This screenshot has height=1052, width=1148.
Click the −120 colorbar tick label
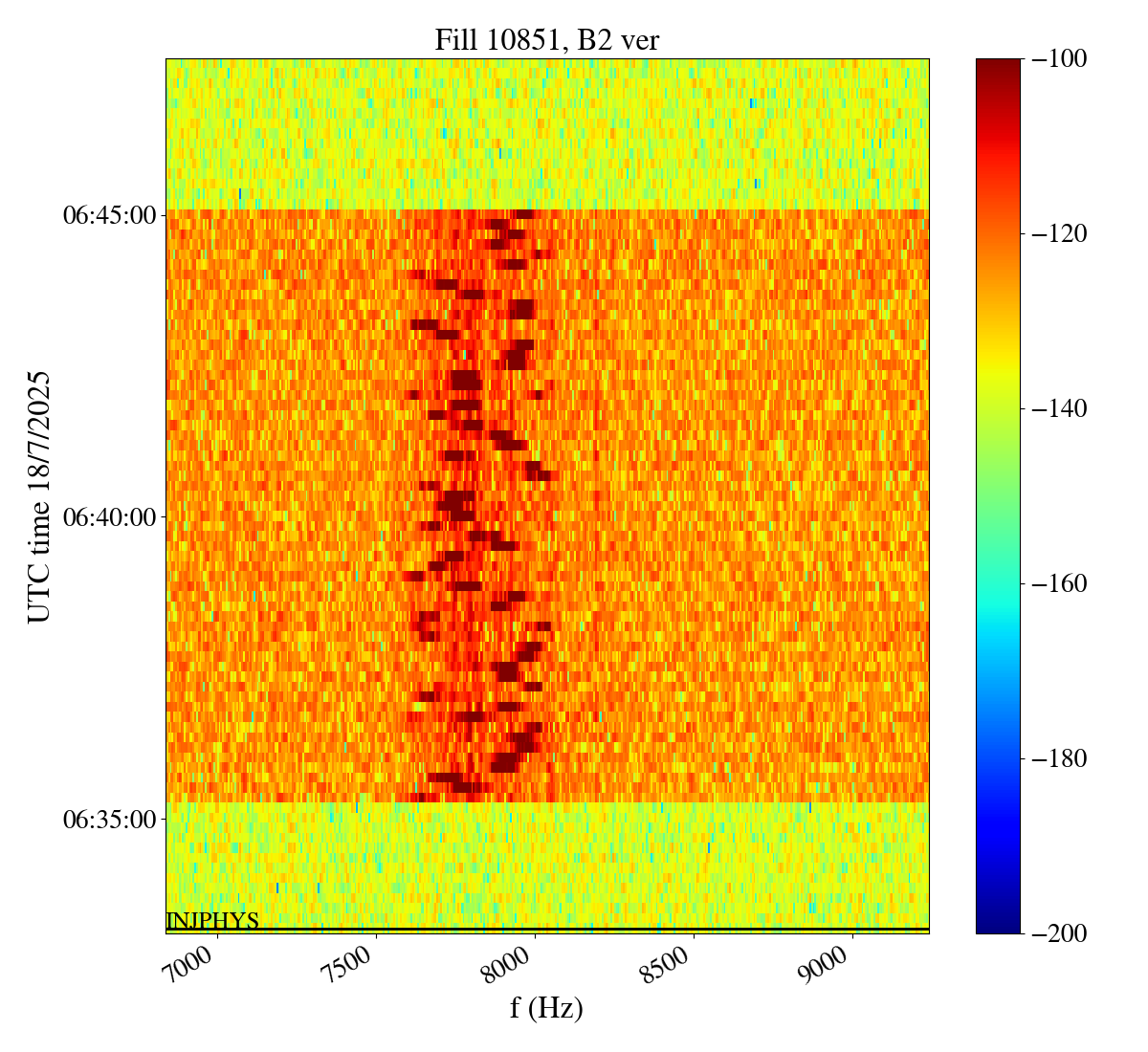click(1059, 233)
